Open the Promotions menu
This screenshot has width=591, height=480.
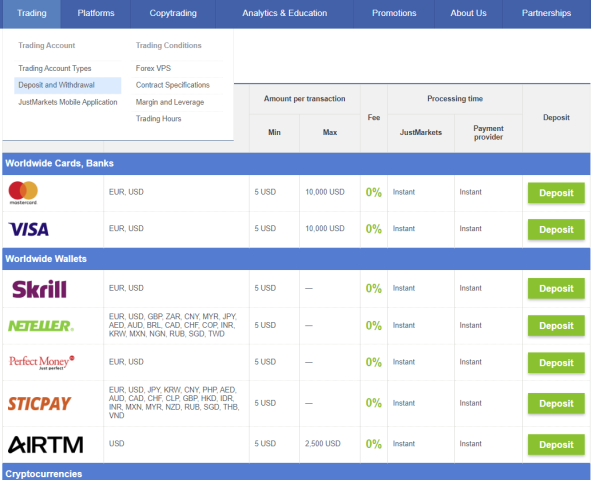[x=394, y=13]
